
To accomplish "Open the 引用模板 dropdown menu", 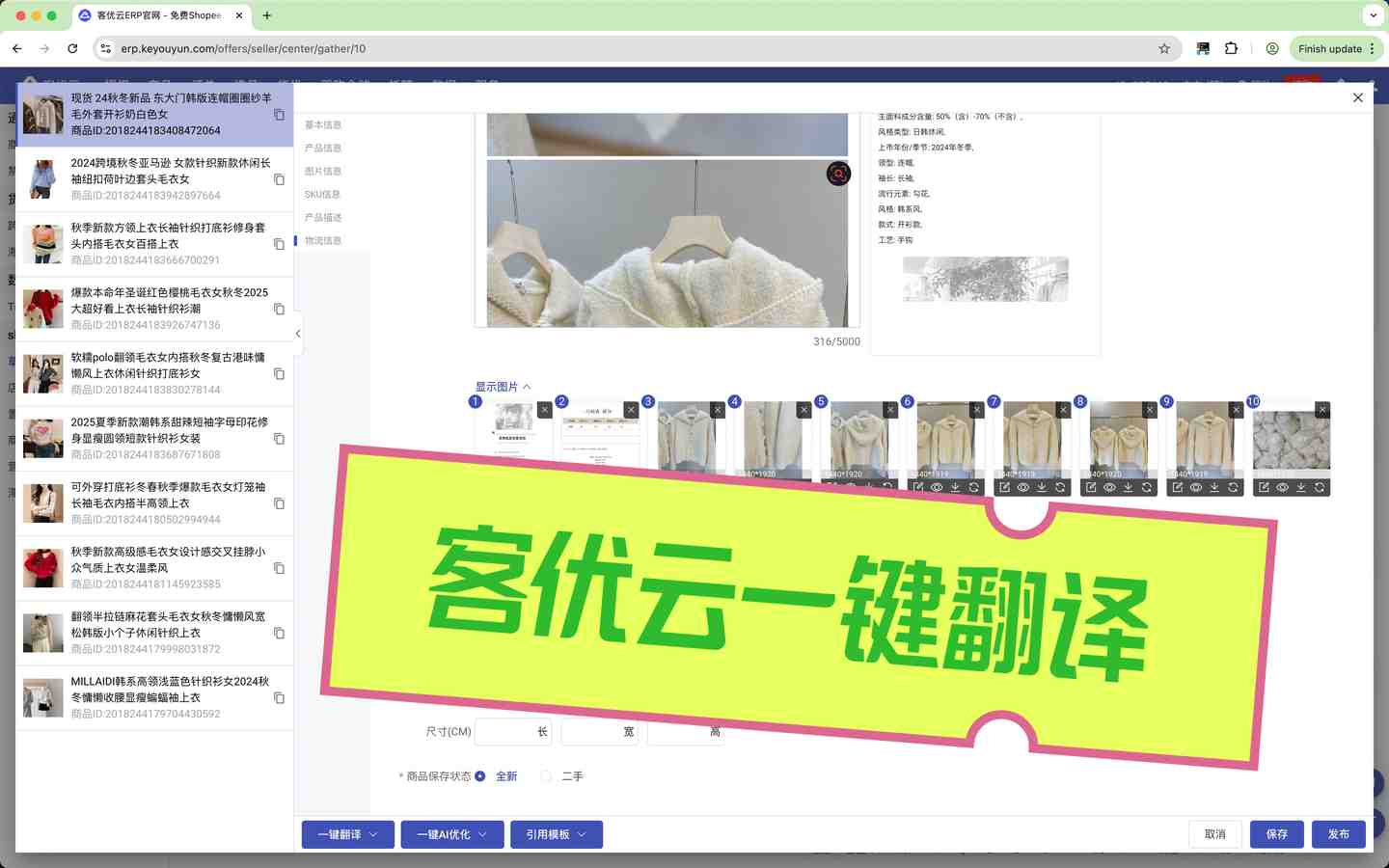I will [556, 834].
